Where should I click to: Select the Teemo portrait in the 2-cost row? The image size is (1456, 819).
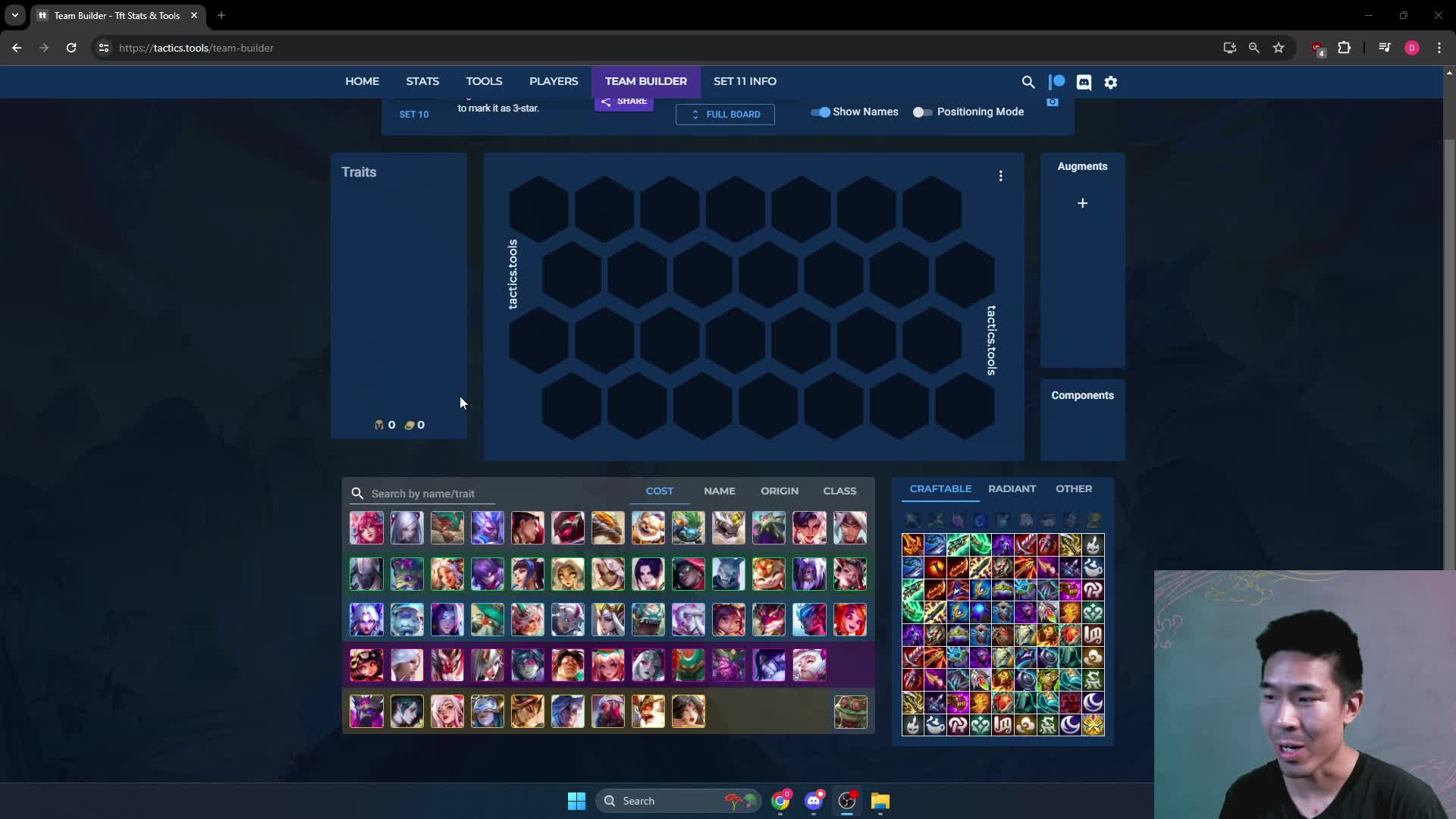point(769,574)
